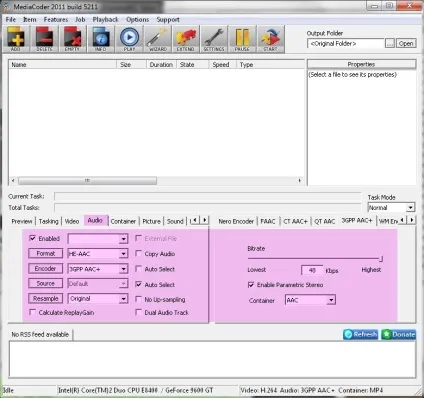Click right scroll arrow of encoder tabs

click(x=412, y=220)
